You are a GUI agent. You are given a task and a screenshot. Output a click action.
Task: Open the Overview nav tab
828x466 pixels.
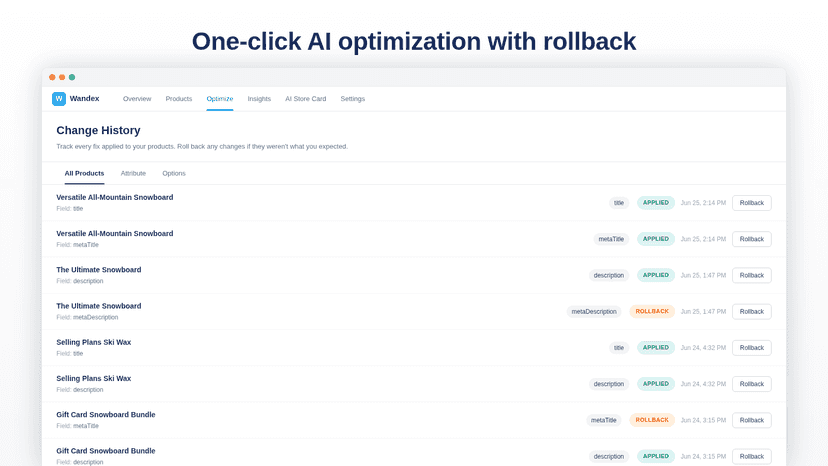click(137, 99)
